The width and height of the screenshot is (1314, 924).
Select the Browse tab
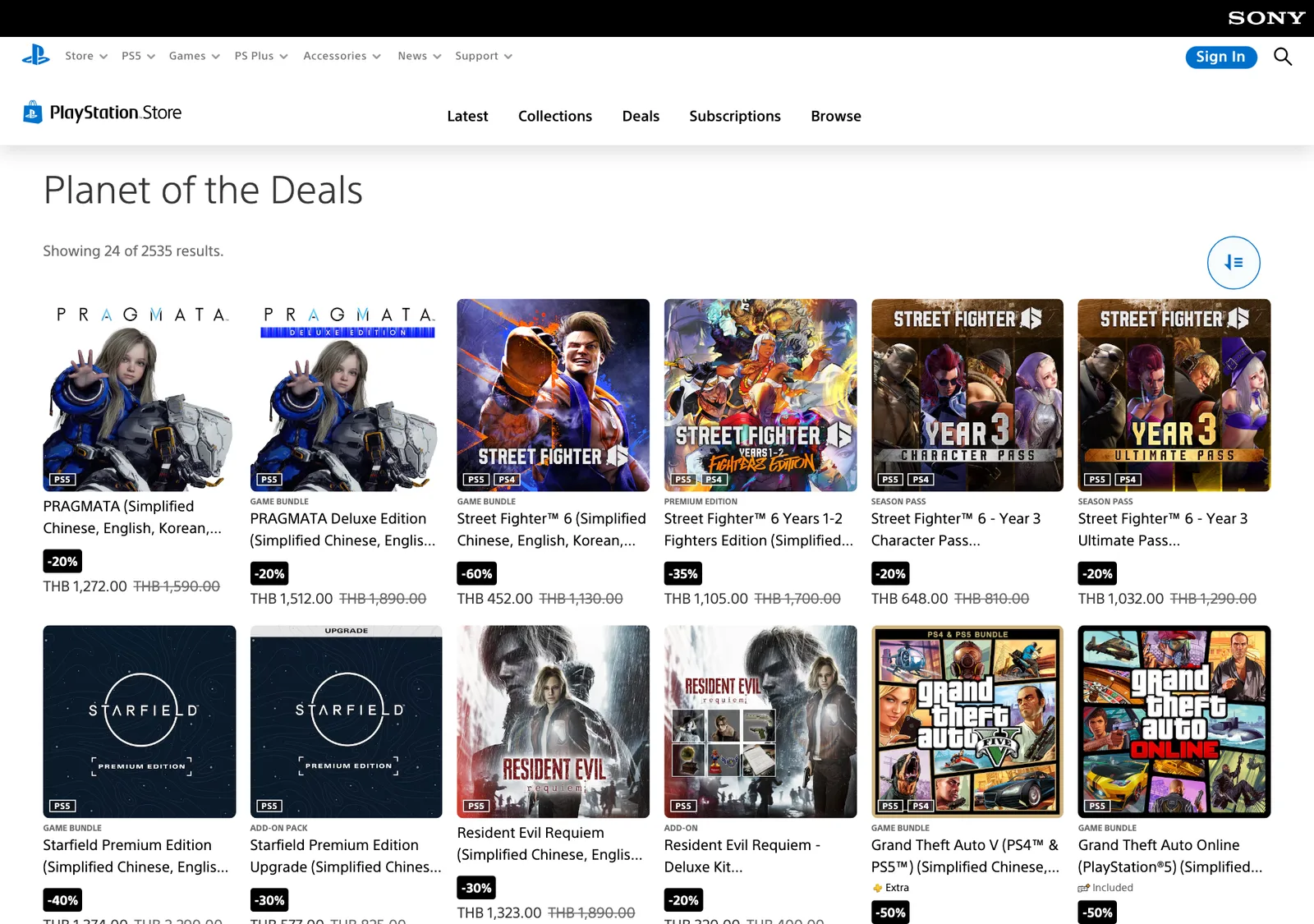(836, 117)
